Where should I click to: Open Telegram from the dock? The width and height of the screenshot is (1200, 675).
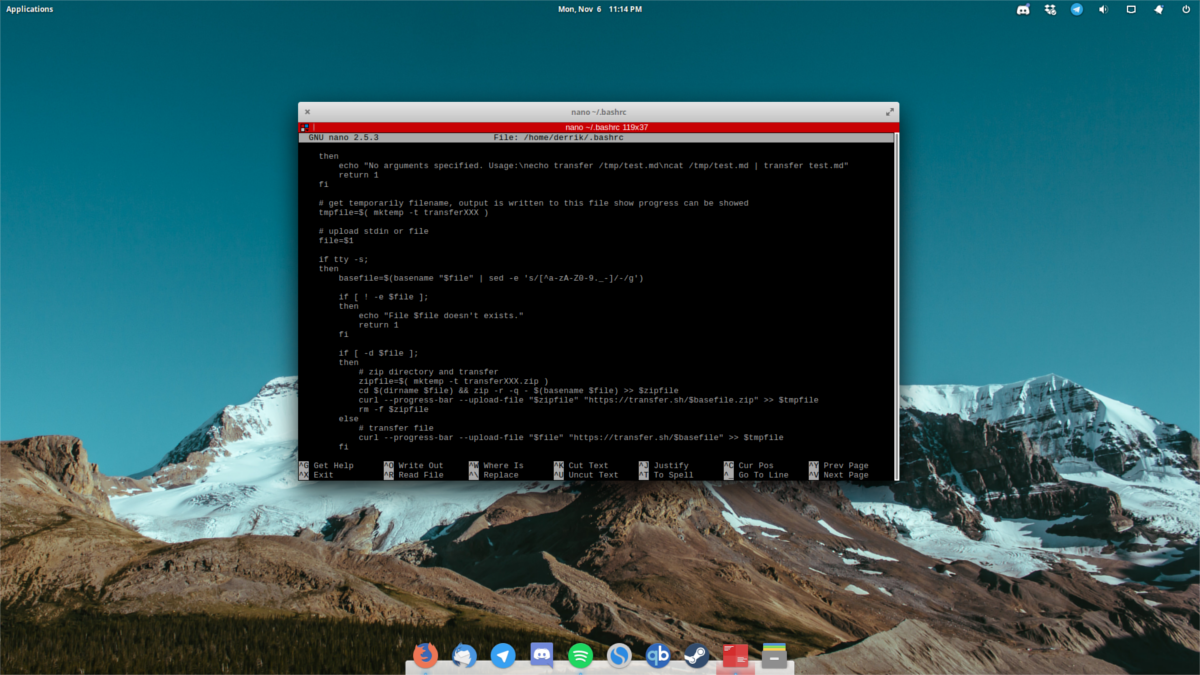(503, 656)
